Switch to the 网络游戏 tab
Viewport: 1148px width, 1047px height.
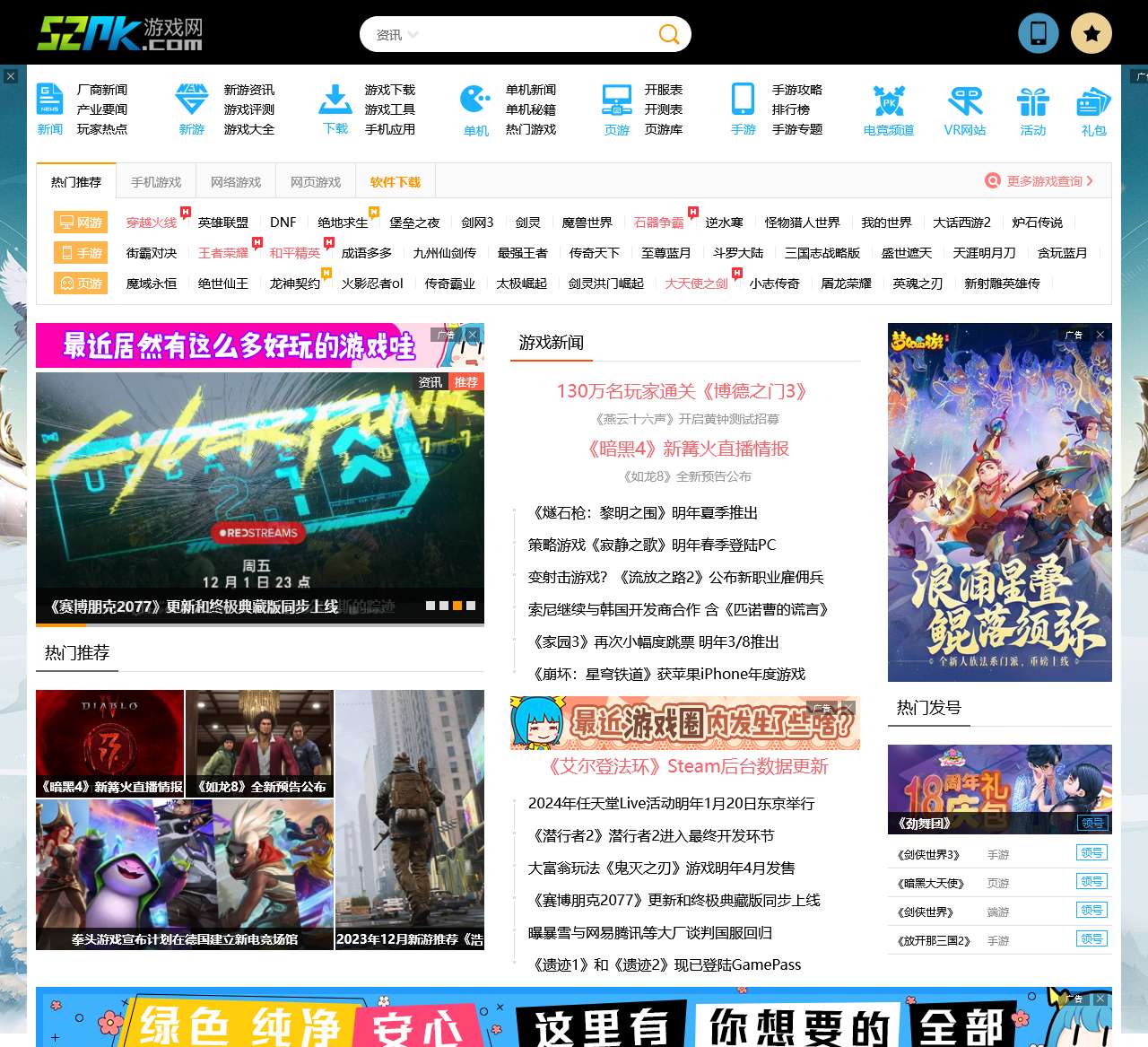click(x=236, y=182)
